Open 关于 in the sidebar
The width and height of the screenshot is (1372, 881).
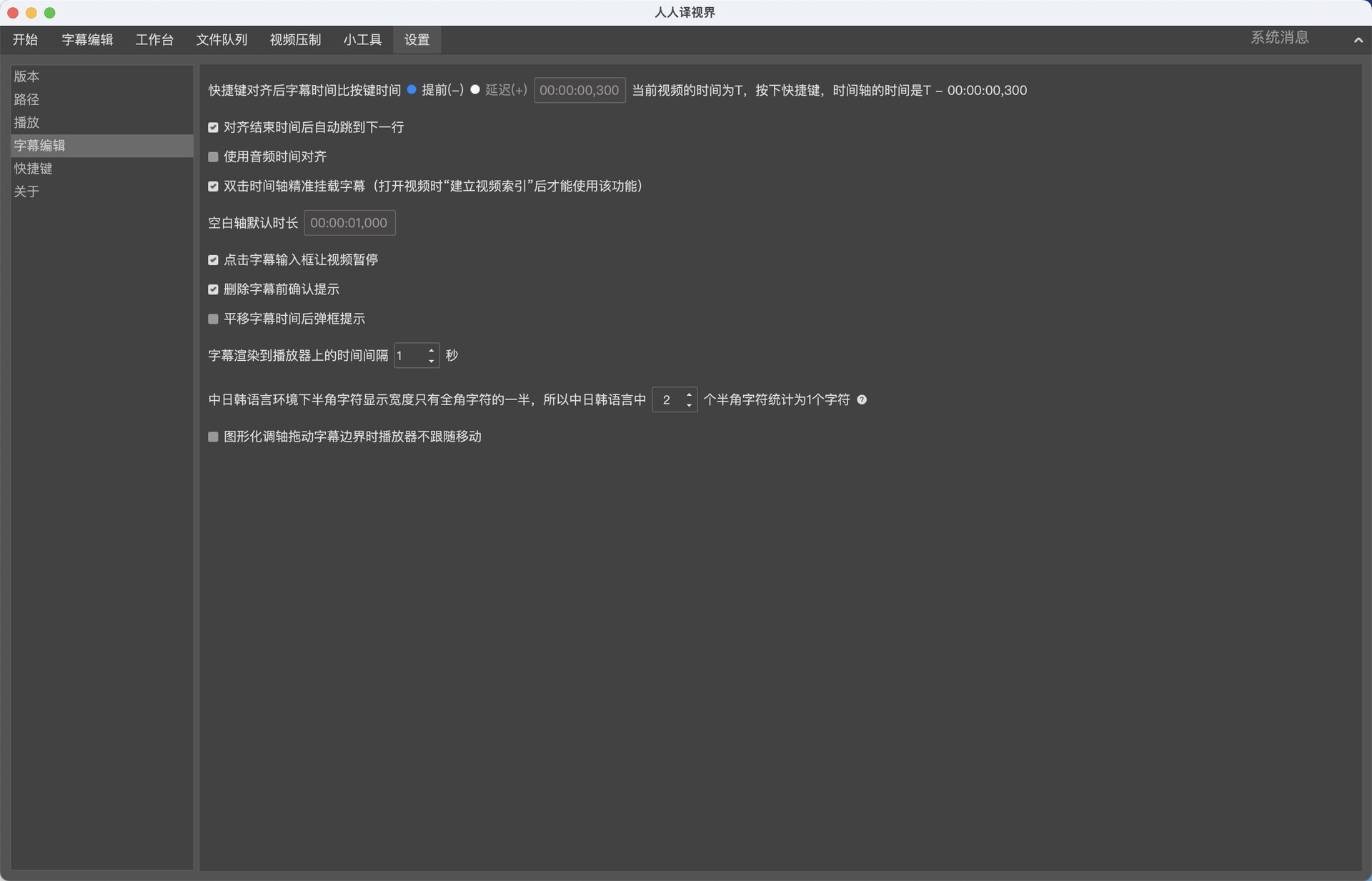[101, 191]
